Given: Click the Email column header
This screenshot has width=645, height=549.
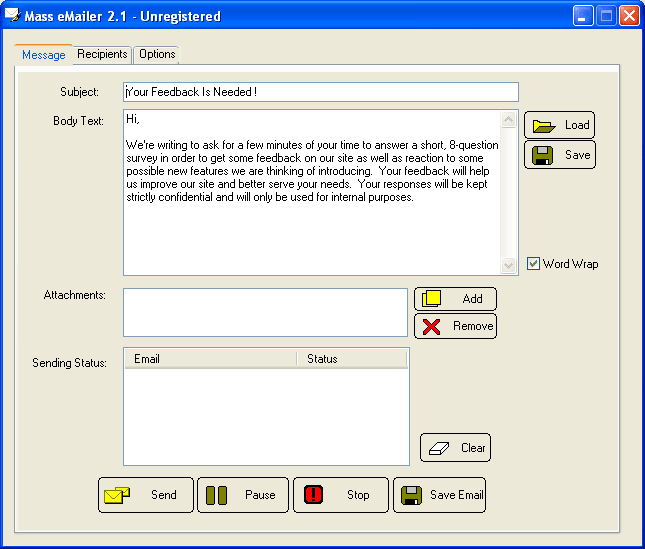Looking at the screenshot, I should (210, 359).
